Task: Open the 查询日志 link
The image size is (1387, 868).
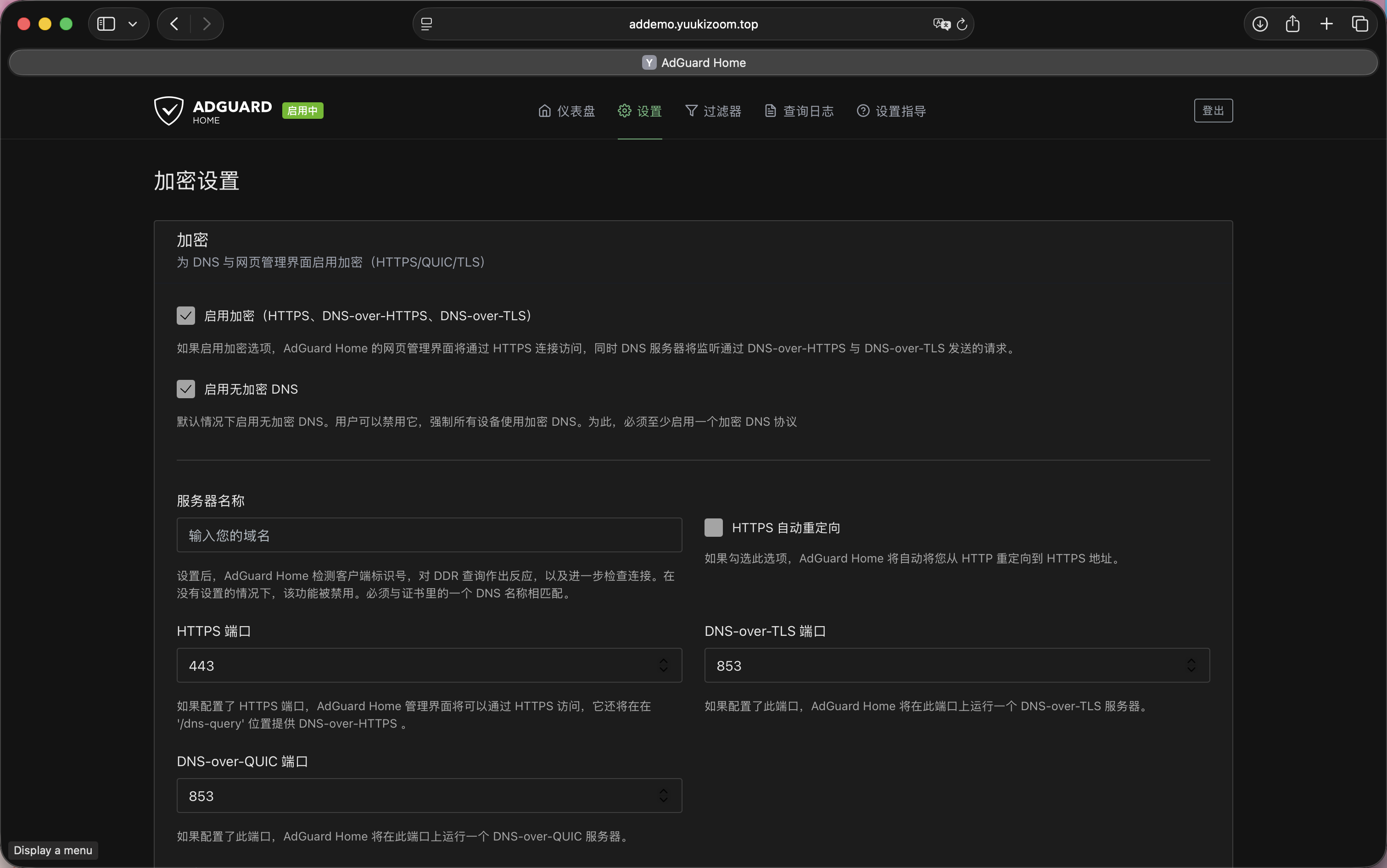Action: click(799, 111)
